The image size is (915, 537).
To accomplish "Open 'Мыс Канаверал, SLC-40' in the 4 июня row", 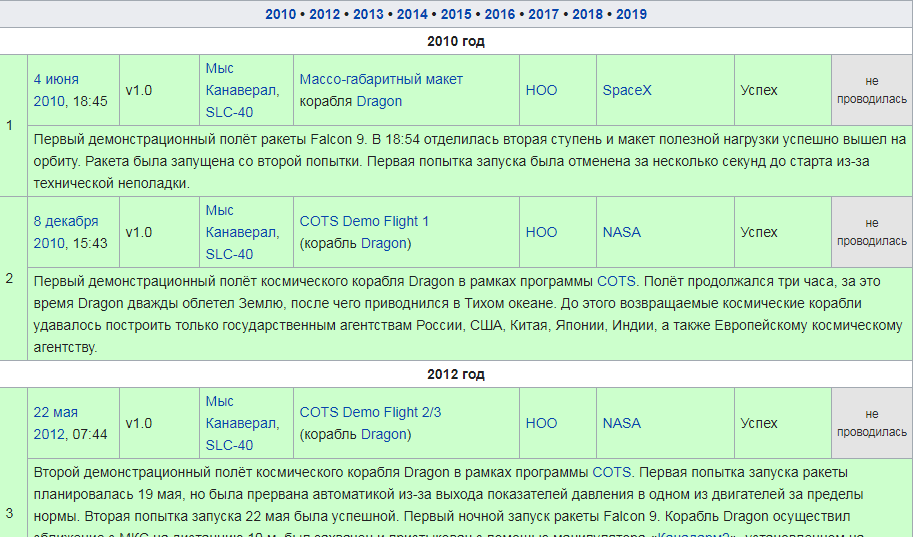I will (x=242, y=90).
